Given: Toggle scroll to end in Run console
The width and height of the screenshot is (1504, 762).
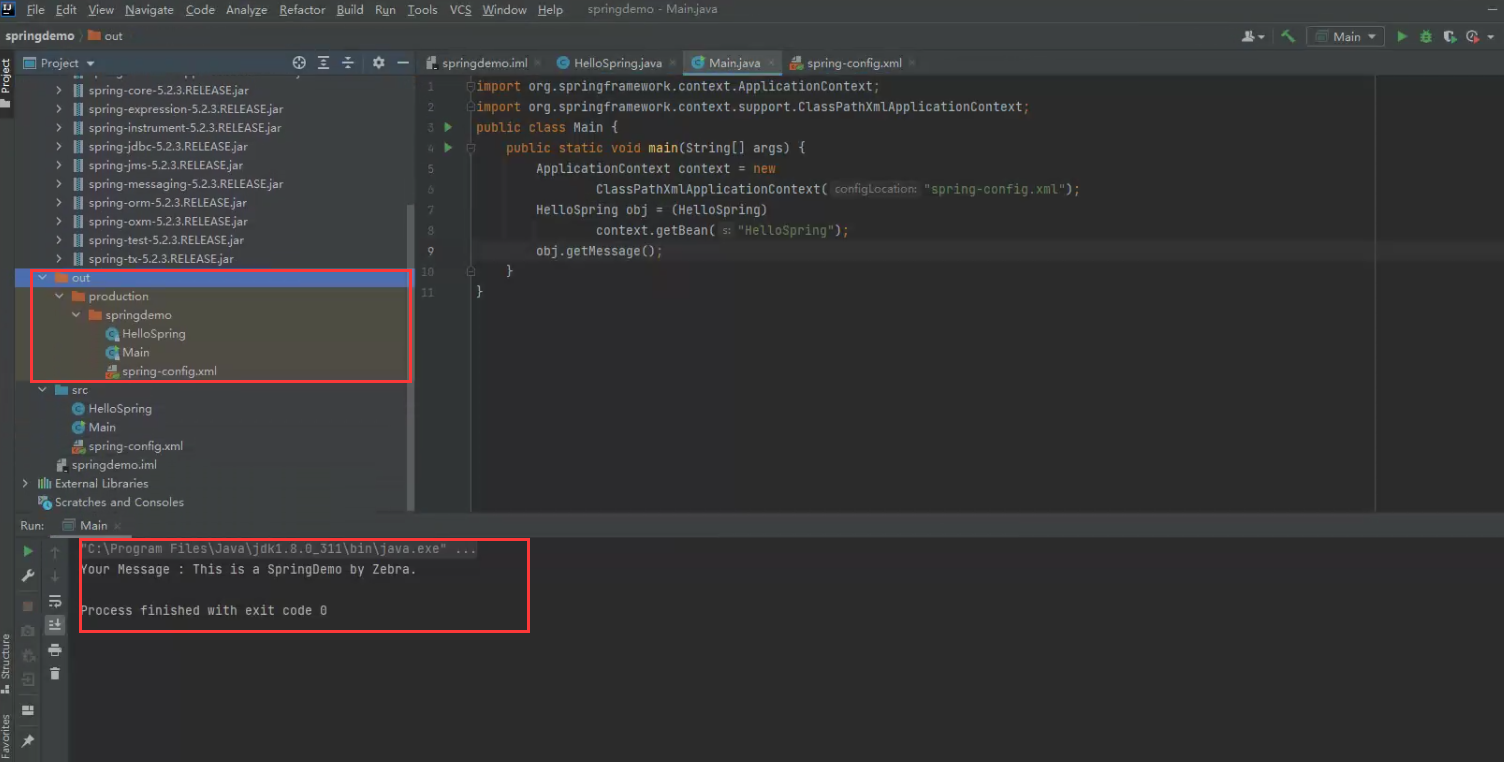Looking at the screenshot, I should click(55, 625).
